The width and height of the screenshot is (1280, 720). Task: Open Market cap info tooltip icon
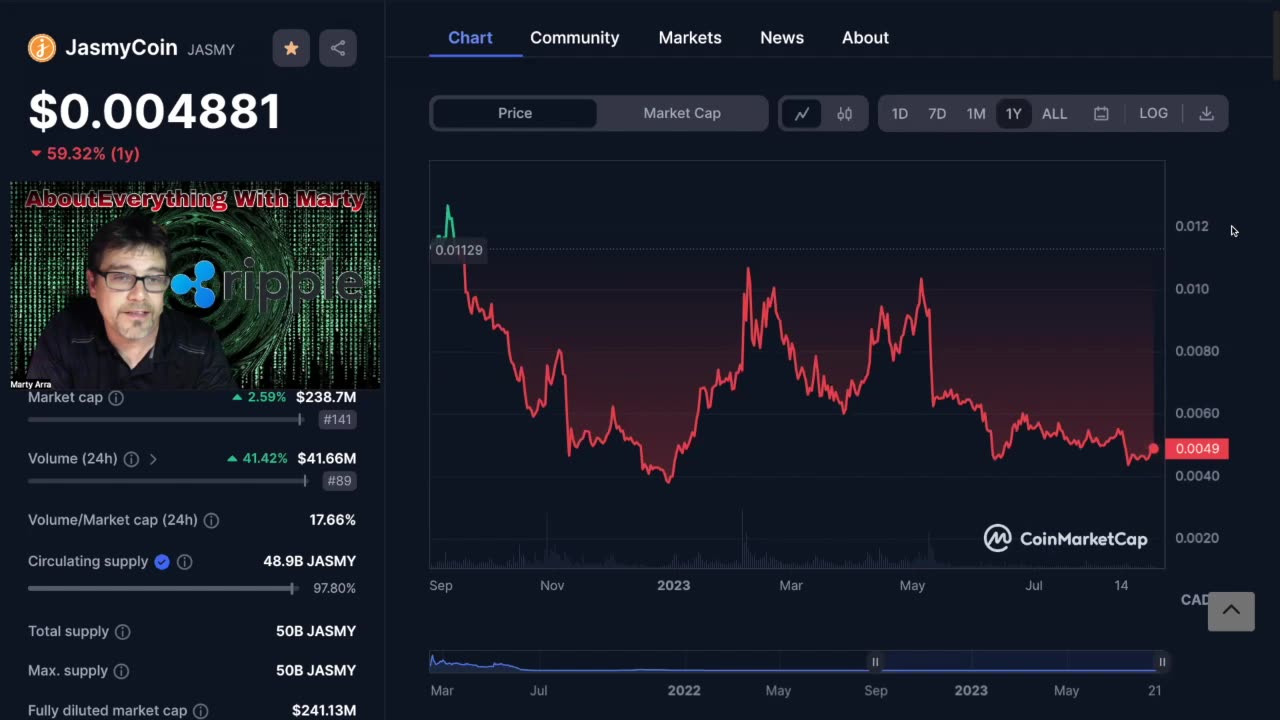point(116,398)
